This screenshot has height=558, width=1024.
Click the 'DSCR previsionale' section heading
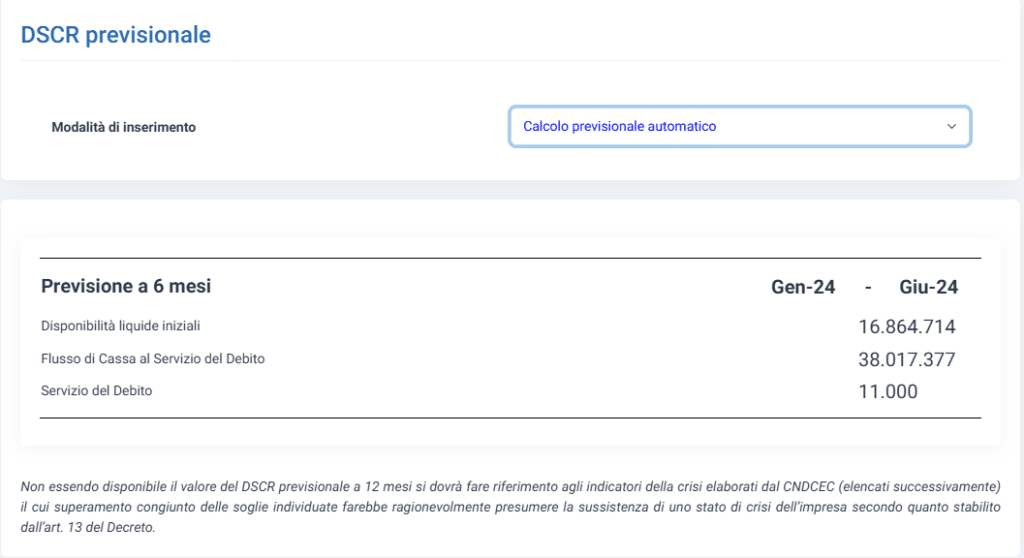(x=116, y=35)
